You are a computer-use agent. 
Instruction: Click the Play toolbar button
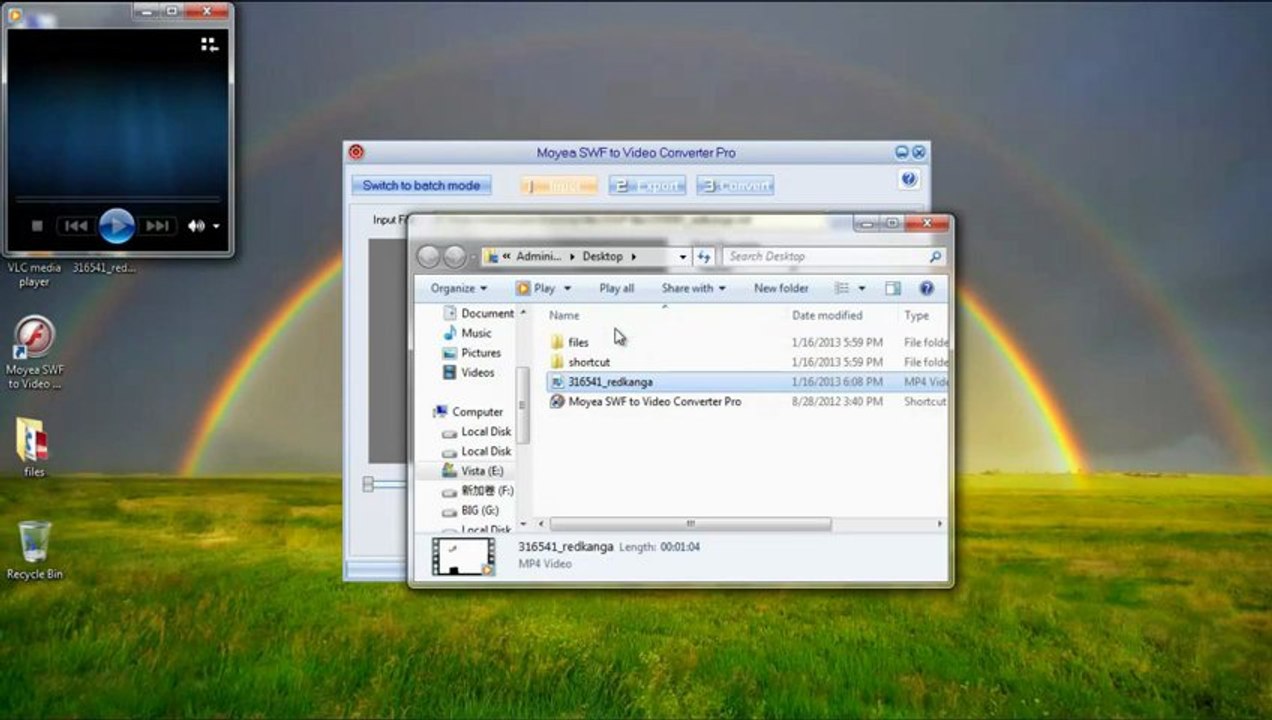536,288
